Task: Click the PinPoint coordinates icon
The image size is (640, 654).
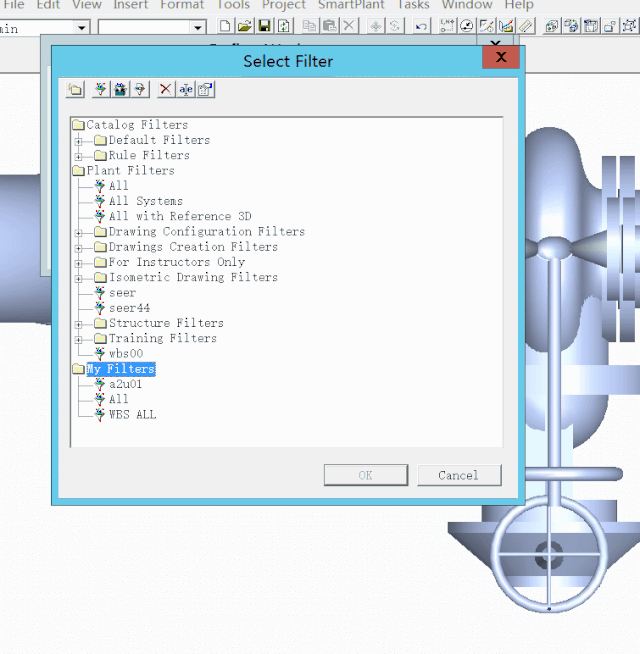Action: [447, 26]
